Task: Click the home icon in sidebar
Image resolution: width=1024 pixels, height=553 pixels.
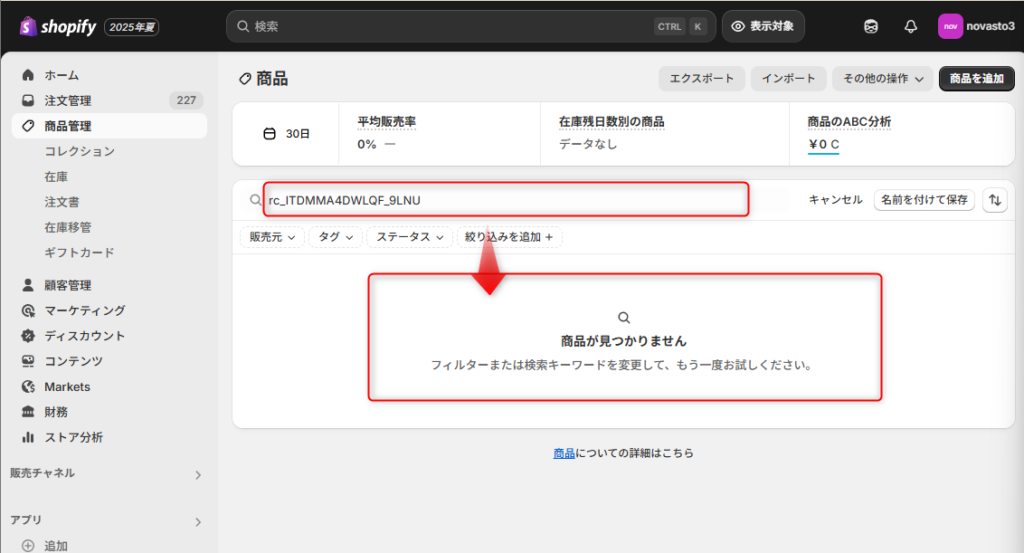Action: pos(28,75)
